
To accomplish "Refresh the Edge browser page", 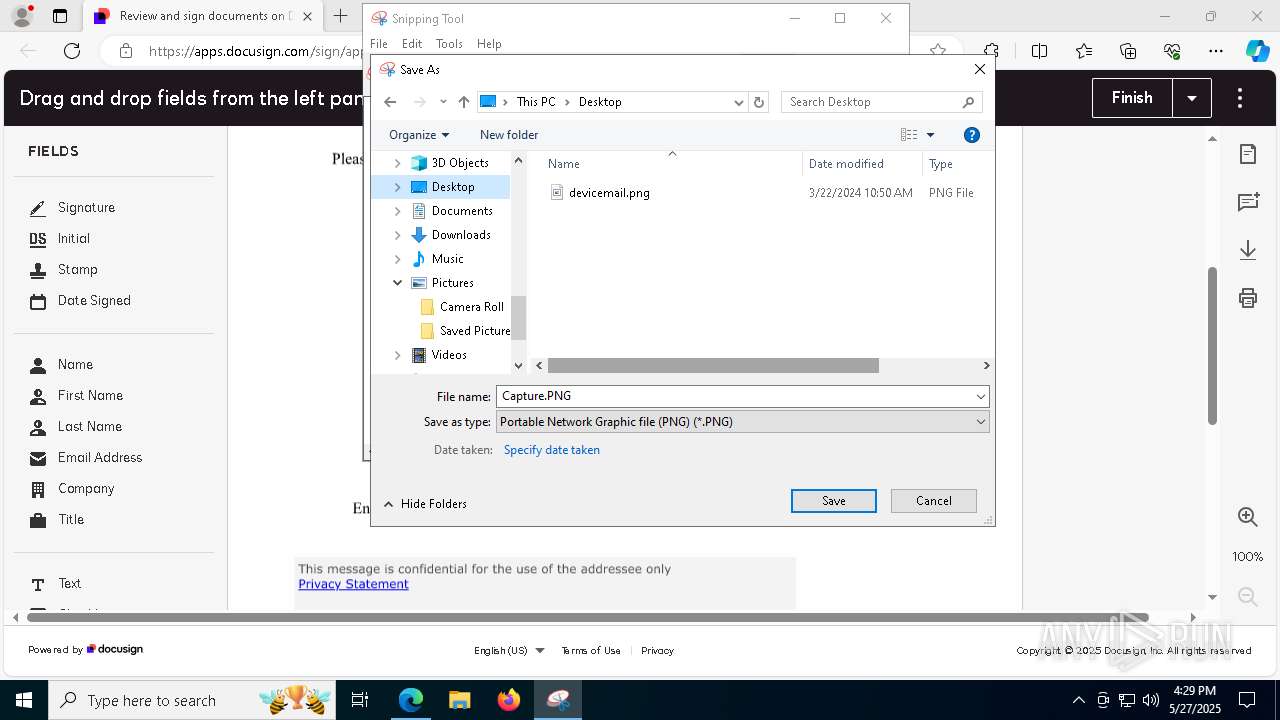I will [72, 51].
